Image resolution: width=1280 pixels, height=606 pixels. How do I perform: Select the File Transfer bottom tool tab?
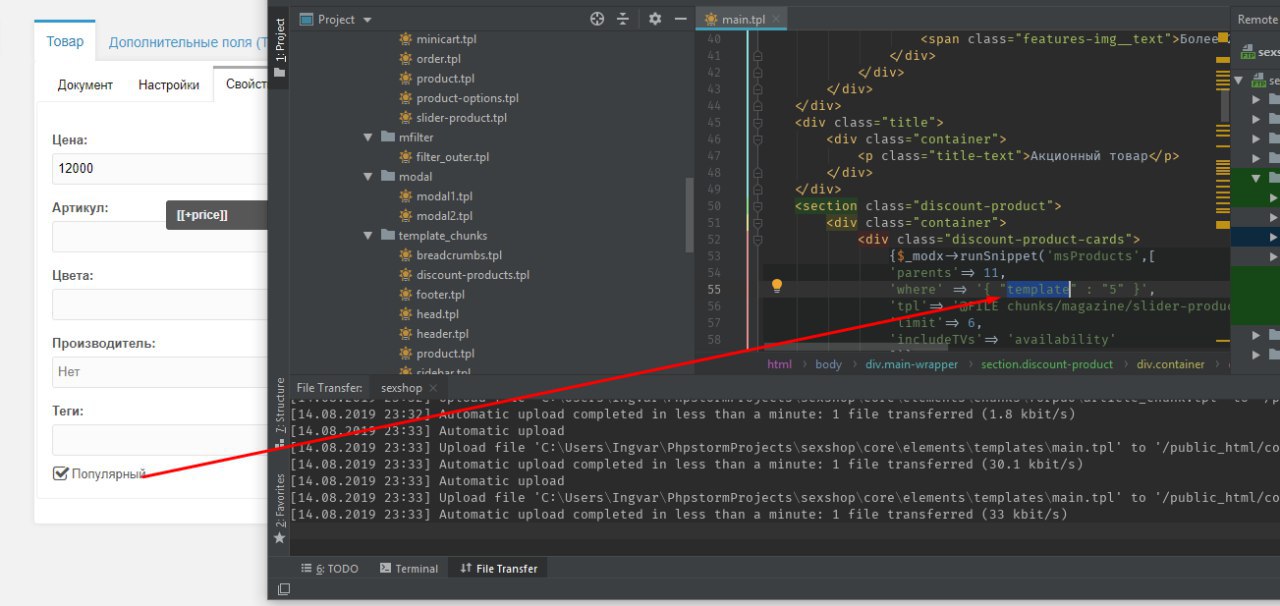click(x=498, y=568)
